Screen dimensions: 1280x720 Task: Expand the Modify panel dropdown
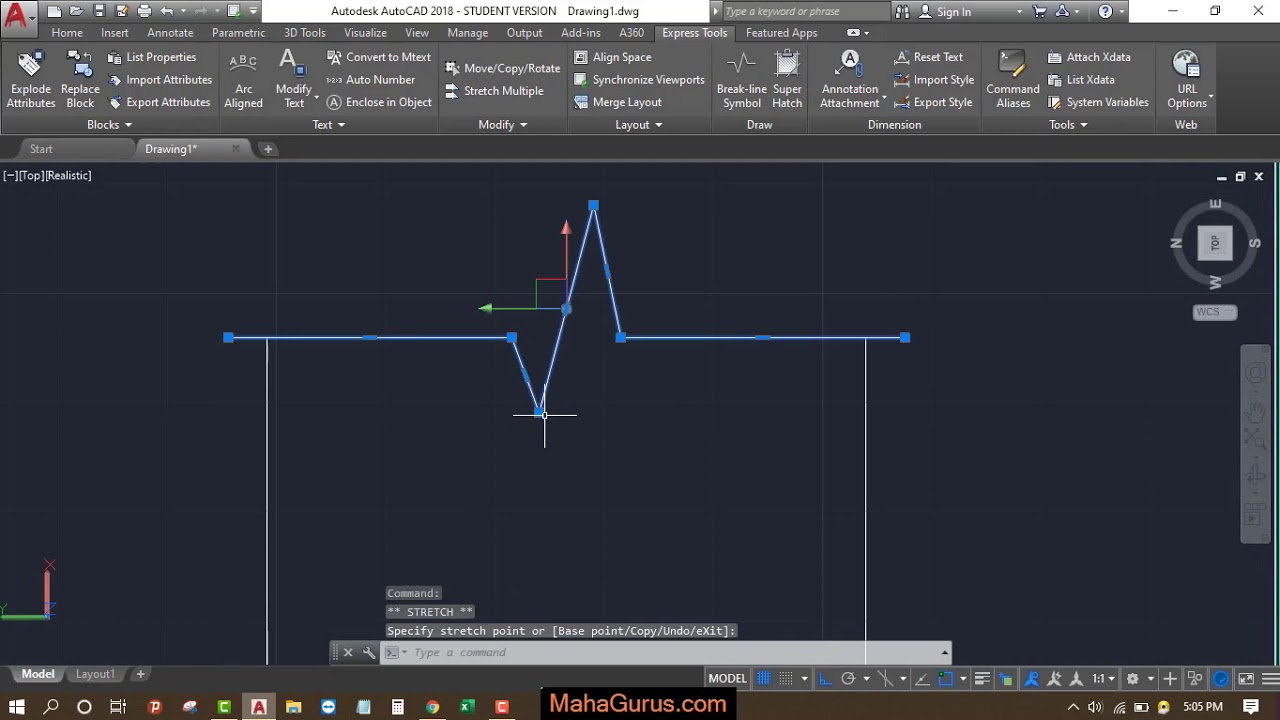(x=503, y=125)
